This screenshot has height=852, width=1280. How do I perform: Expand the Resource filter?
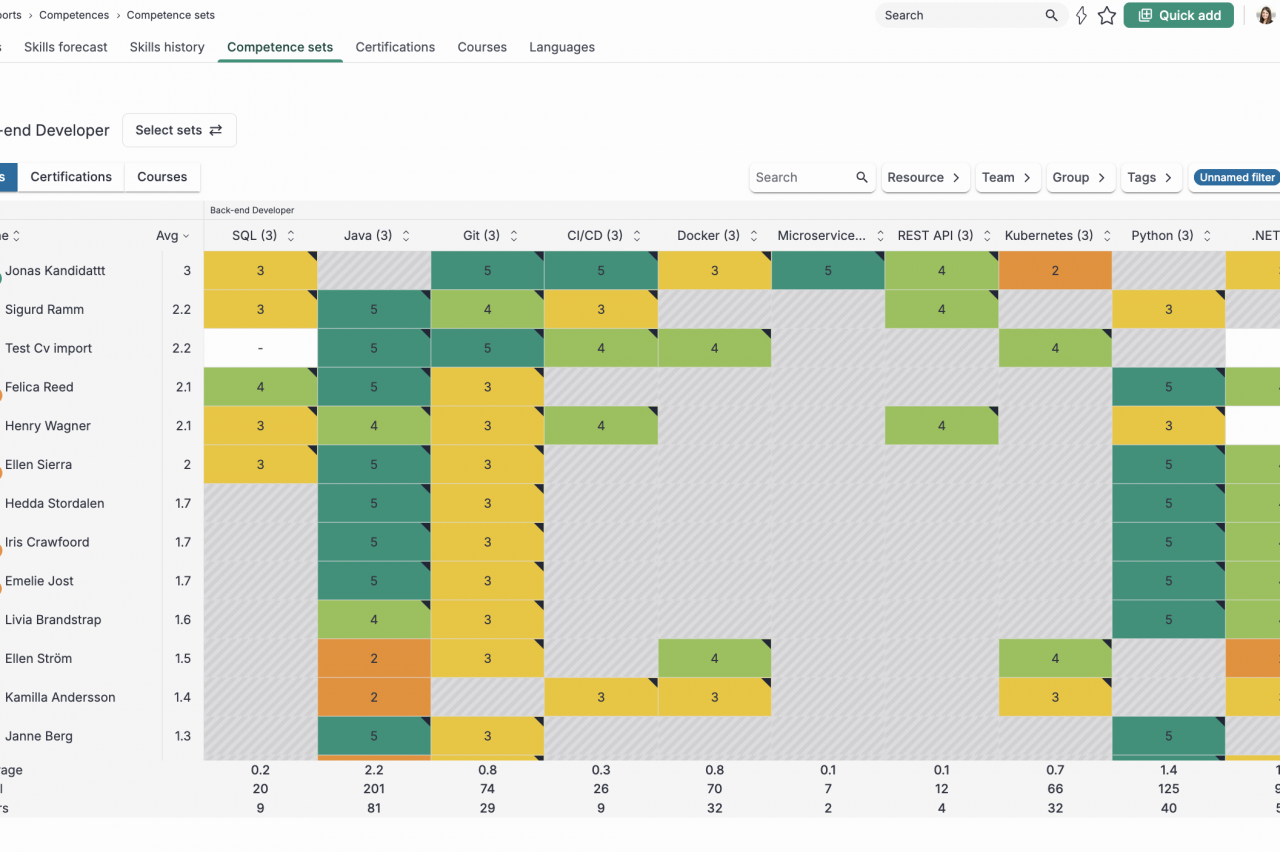(924, 178)
